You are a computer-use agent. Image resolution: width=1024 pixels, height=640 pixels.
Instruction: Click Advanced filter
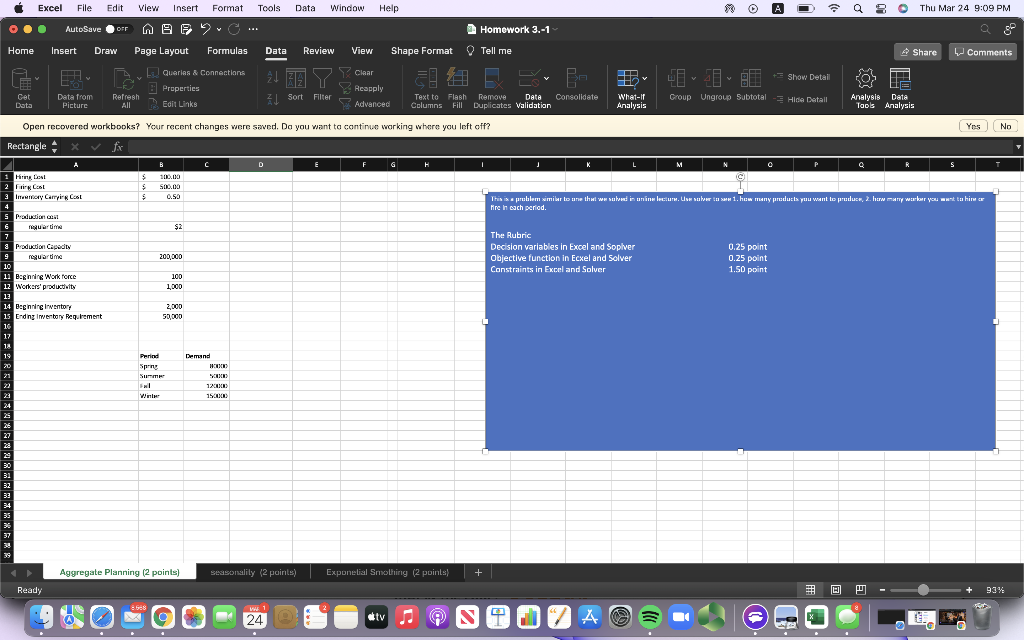pyautogui.click(x=364, y=104)
